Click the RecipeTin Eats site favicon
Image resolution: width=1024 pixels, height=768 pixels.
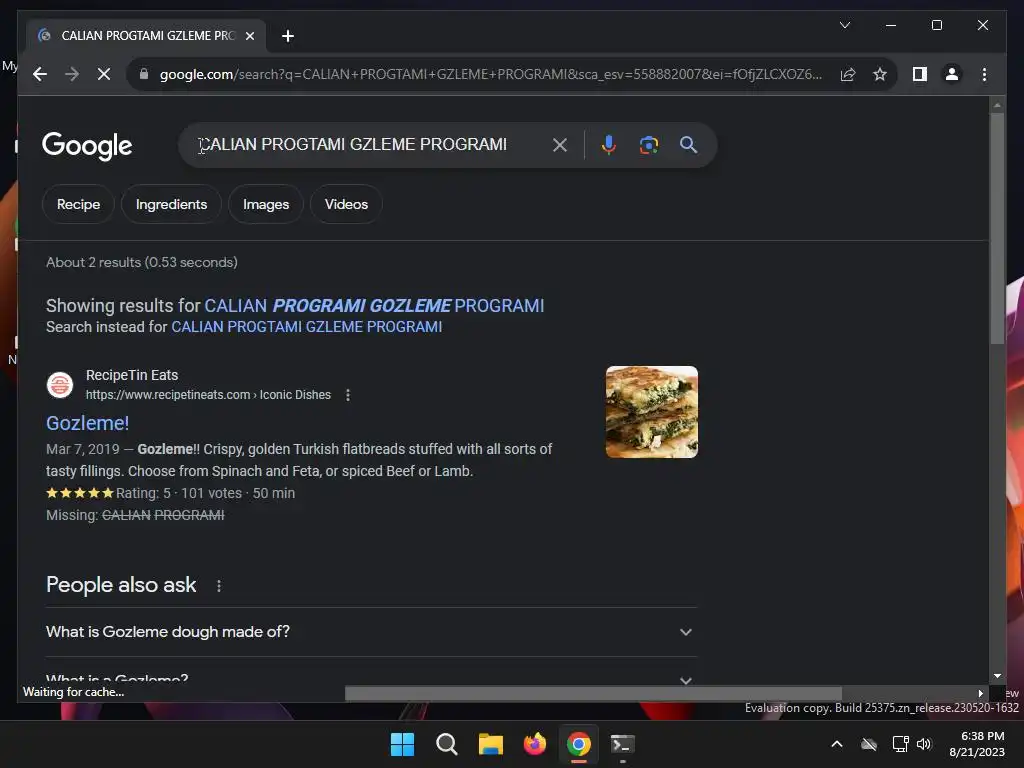coord(59,385)
